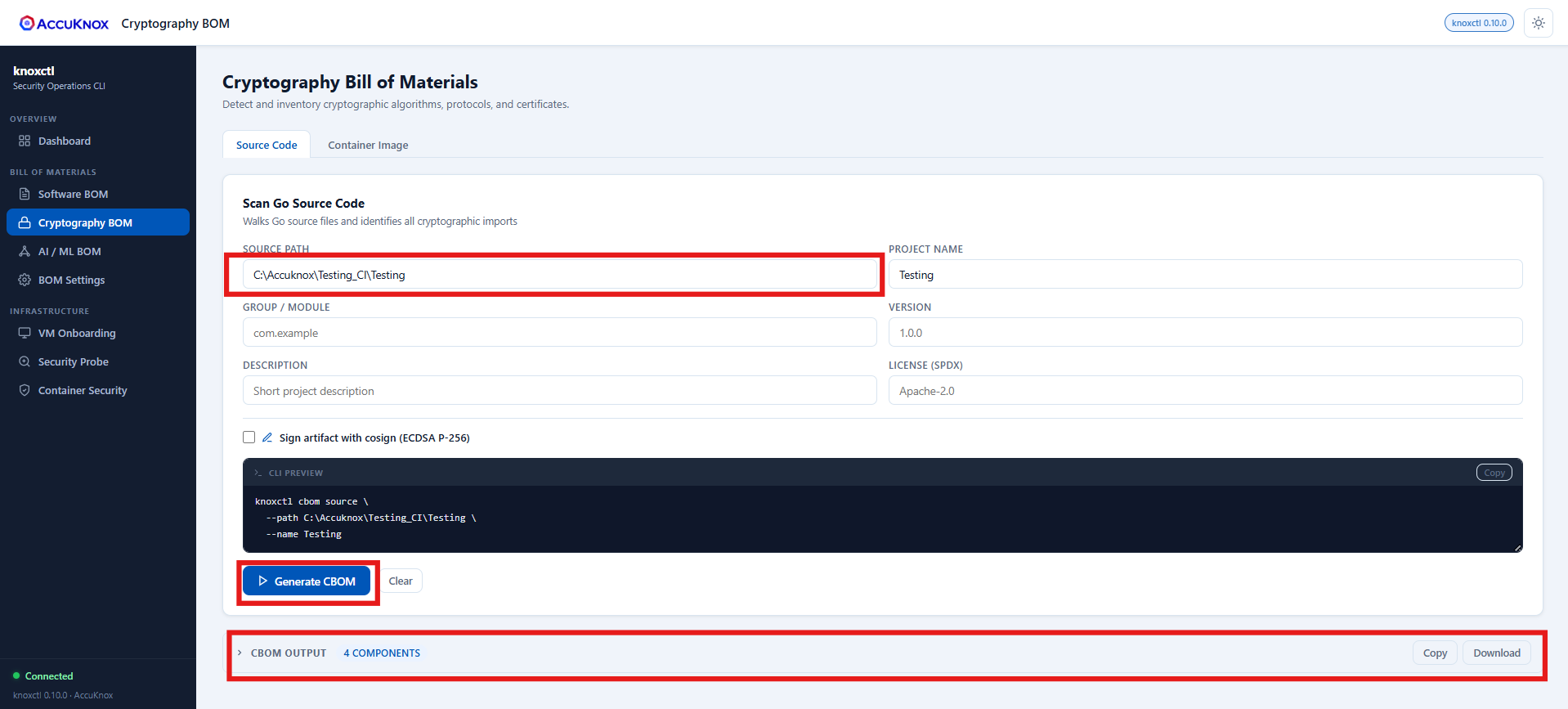This screenshot has height=709, width=1568.
Task: Click the Version input field
Action: pos(1206,333)
